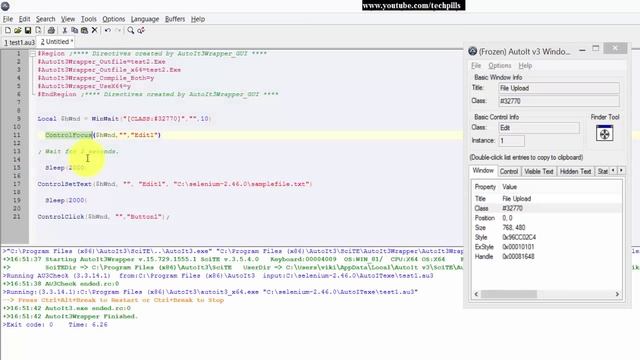Open the SciTE Help menu
640x360 pixels.
(198, 19)
